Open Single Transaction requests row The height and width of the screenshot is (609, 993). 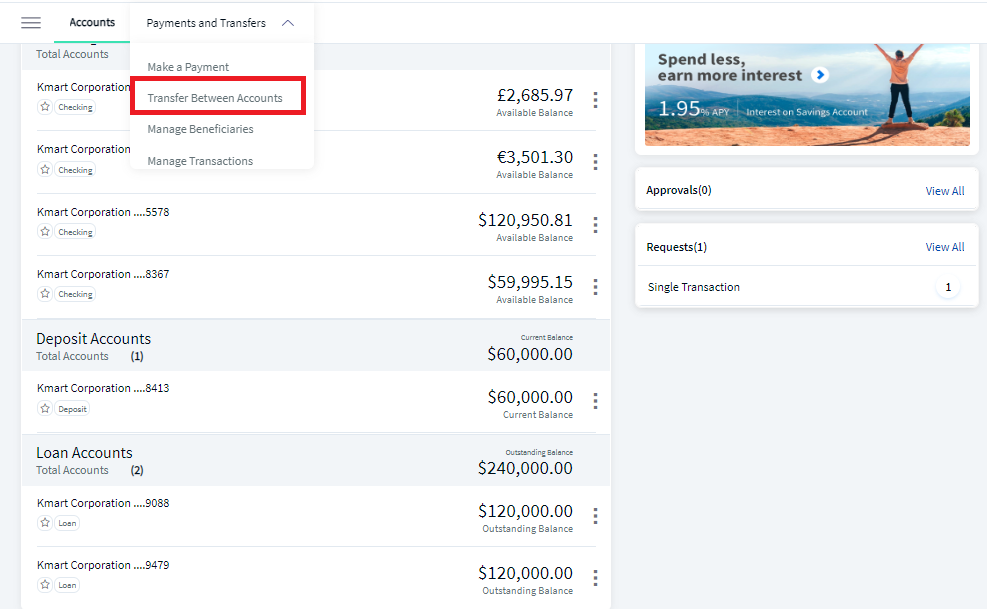pyautogui.click(x=807, y=287)
